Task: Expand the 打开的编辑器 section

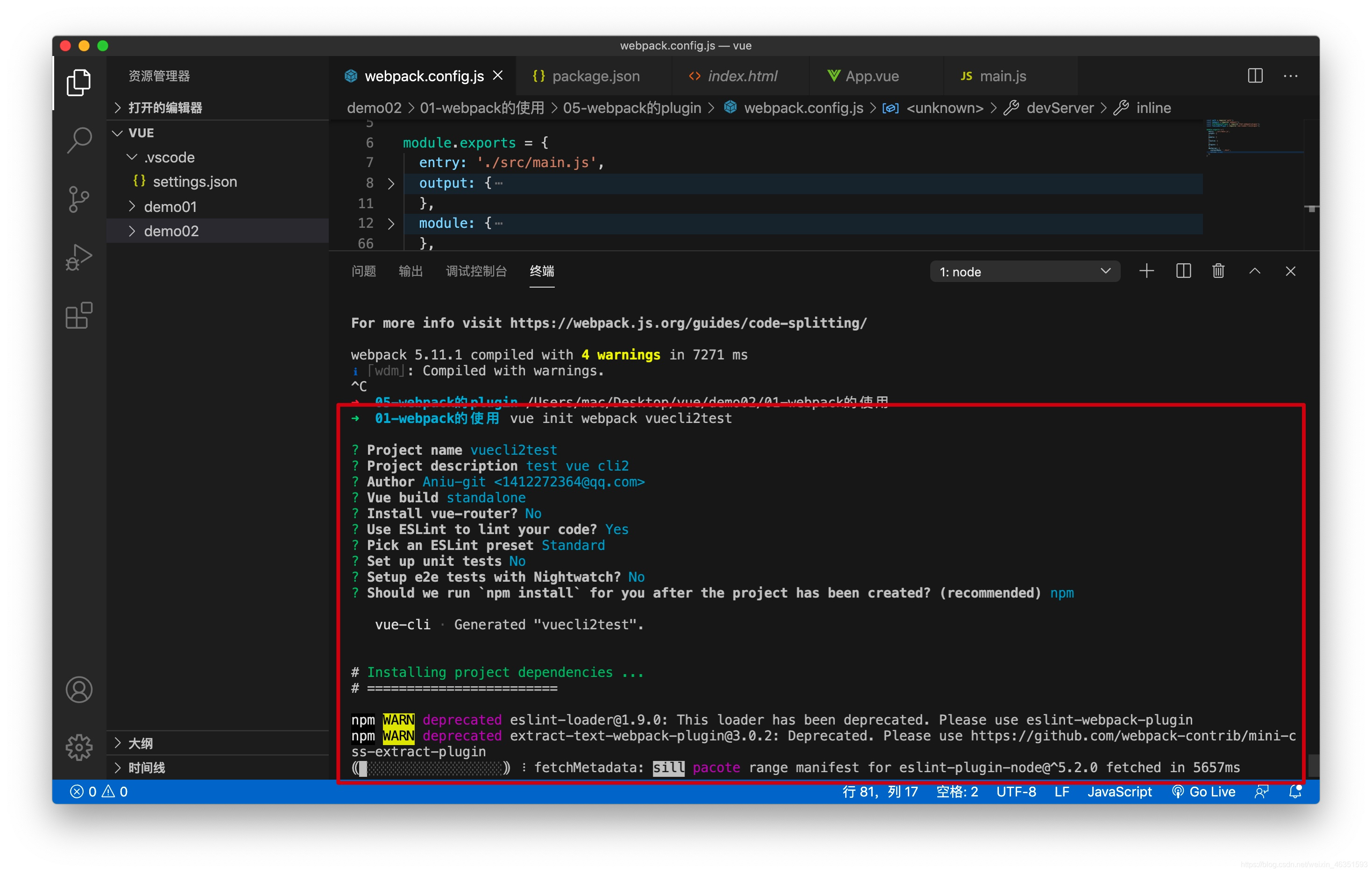Action: tap(218, 108)
